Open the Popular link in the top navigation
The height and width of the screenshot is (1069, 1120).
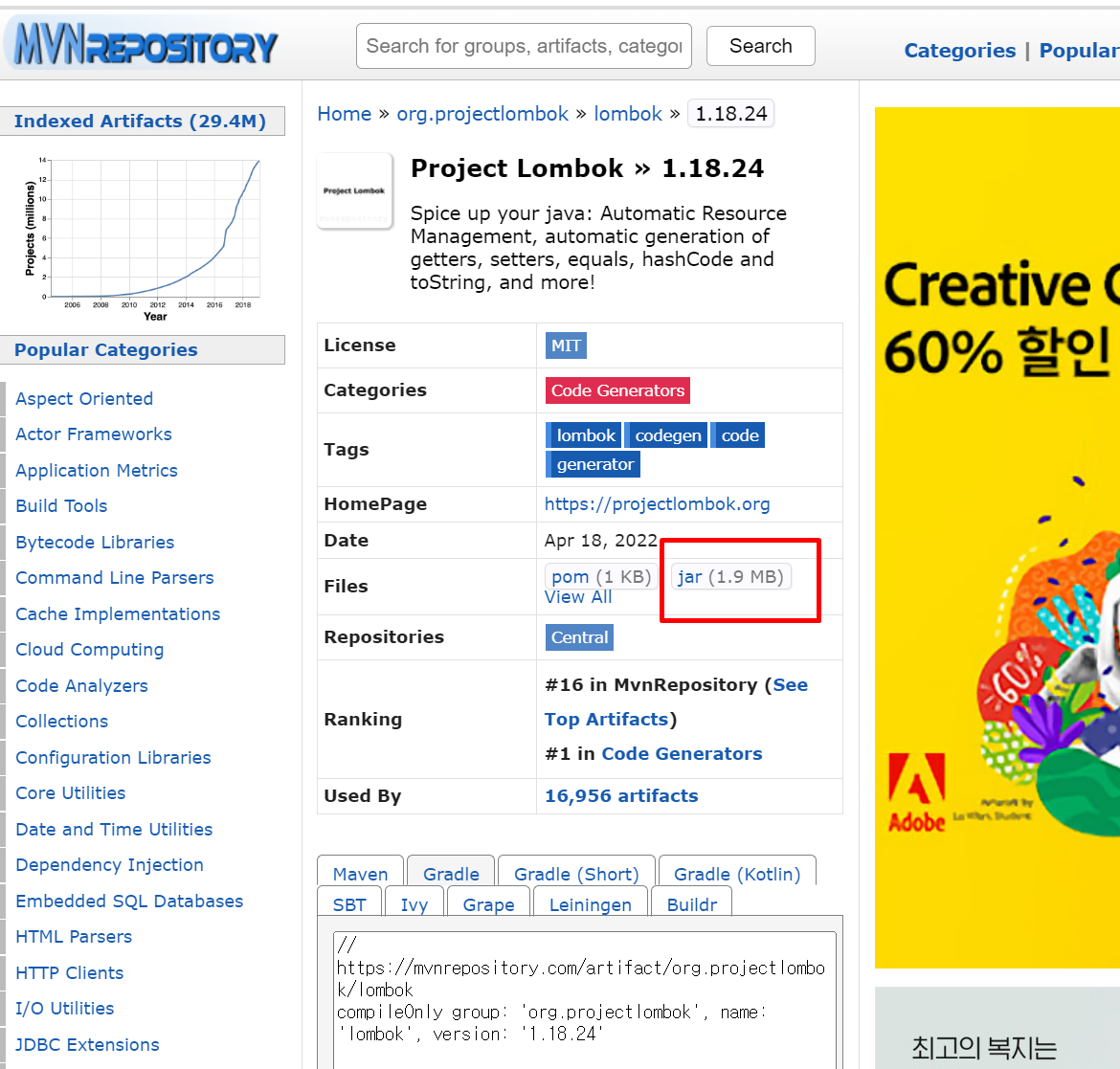coord(1079,50)
